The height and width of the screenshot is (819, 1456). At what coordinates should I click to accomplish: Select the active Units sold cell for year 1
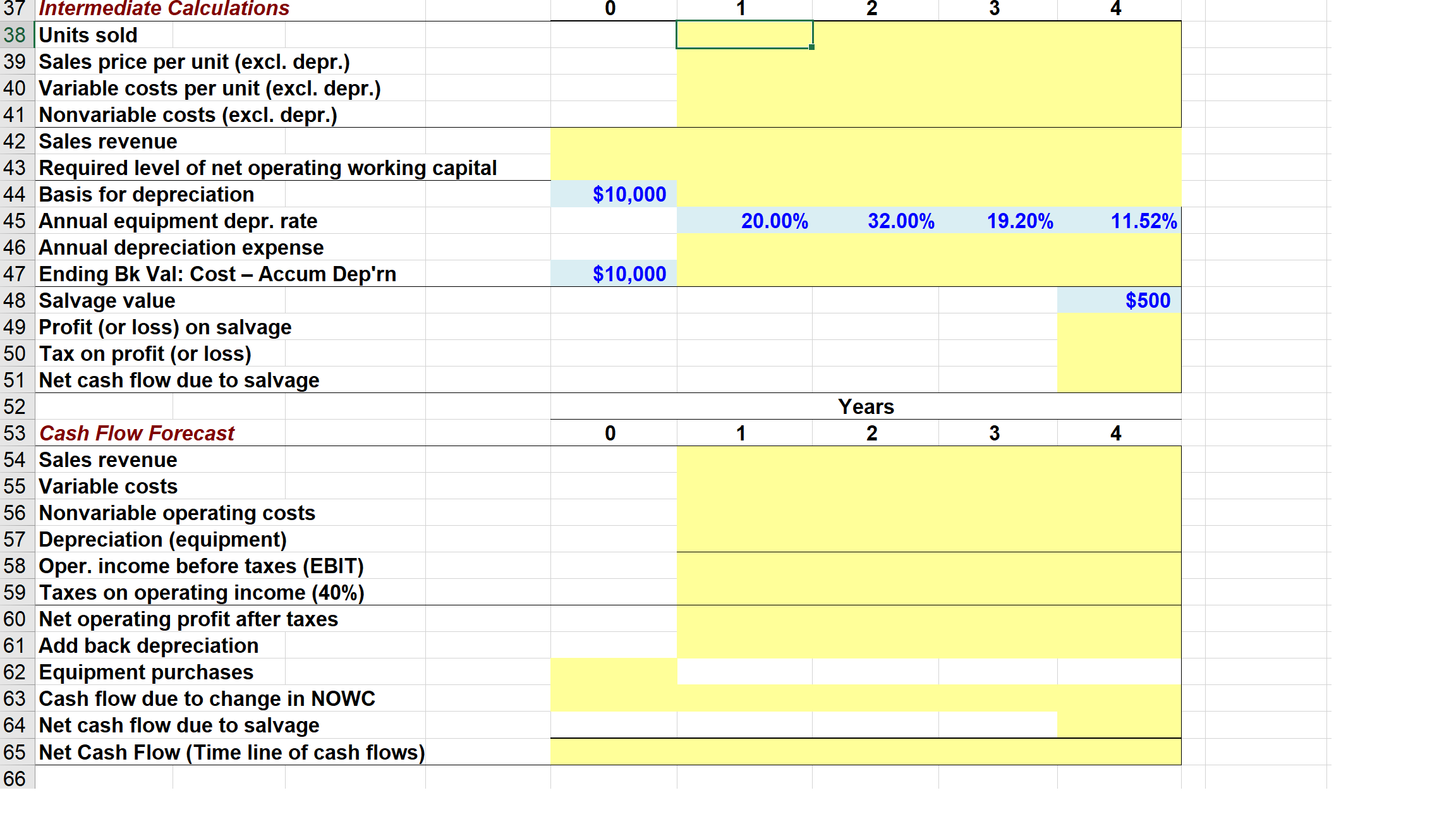click(743, 35)
